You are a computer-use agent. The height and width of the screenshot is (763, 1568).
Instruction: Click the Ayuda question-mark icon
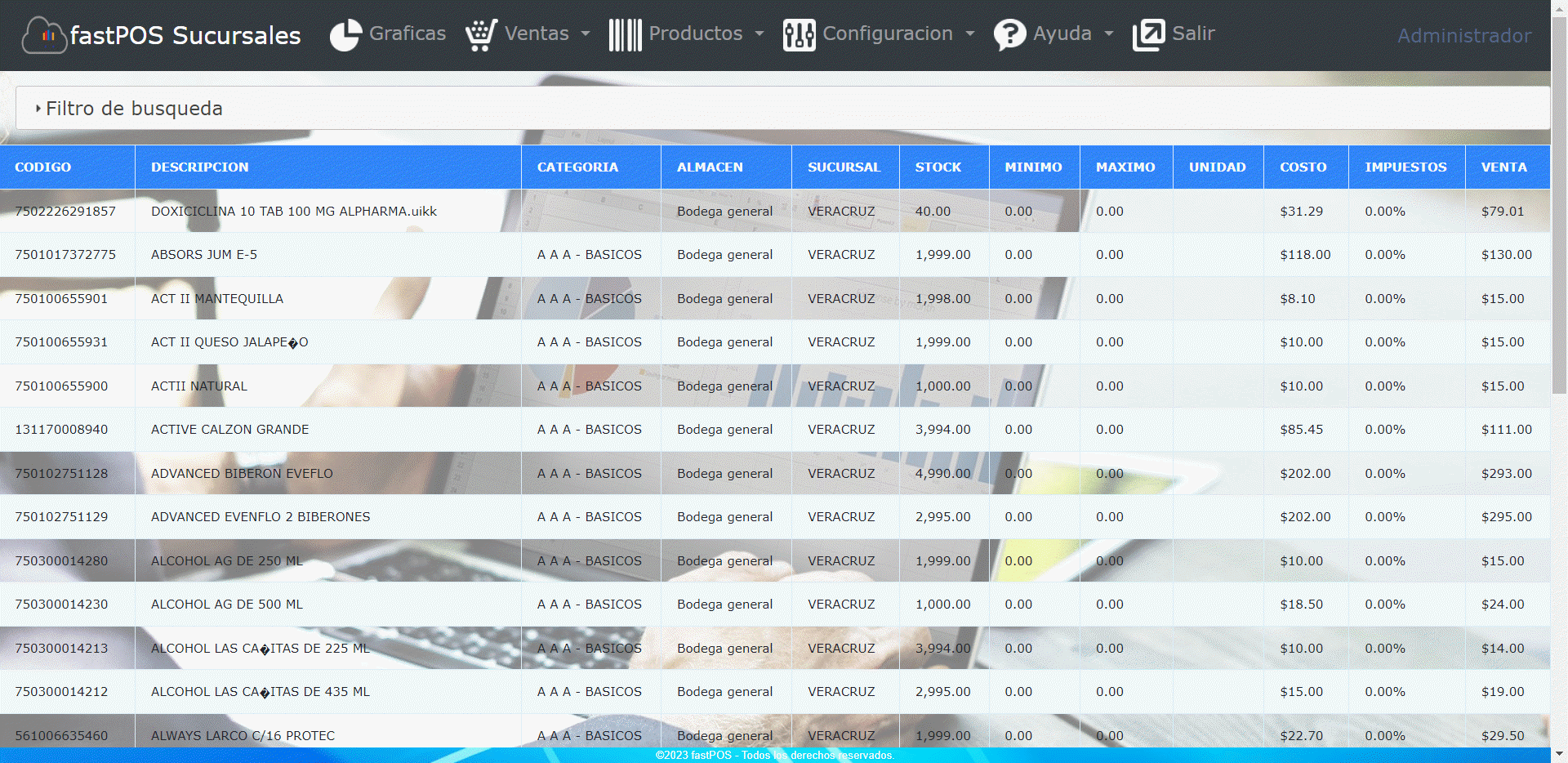coord(1010,34)
